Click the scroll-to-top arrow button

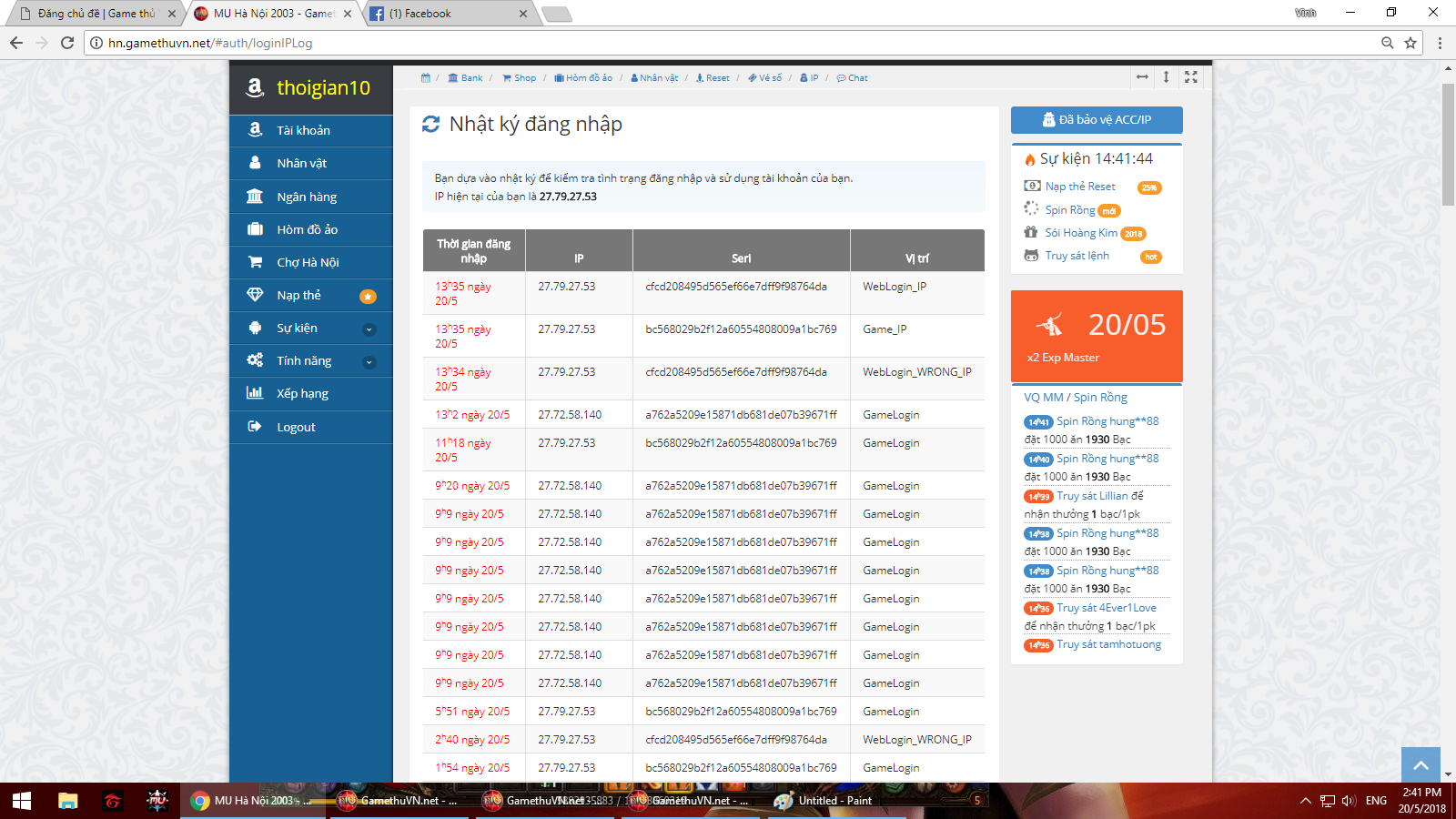1421,765
